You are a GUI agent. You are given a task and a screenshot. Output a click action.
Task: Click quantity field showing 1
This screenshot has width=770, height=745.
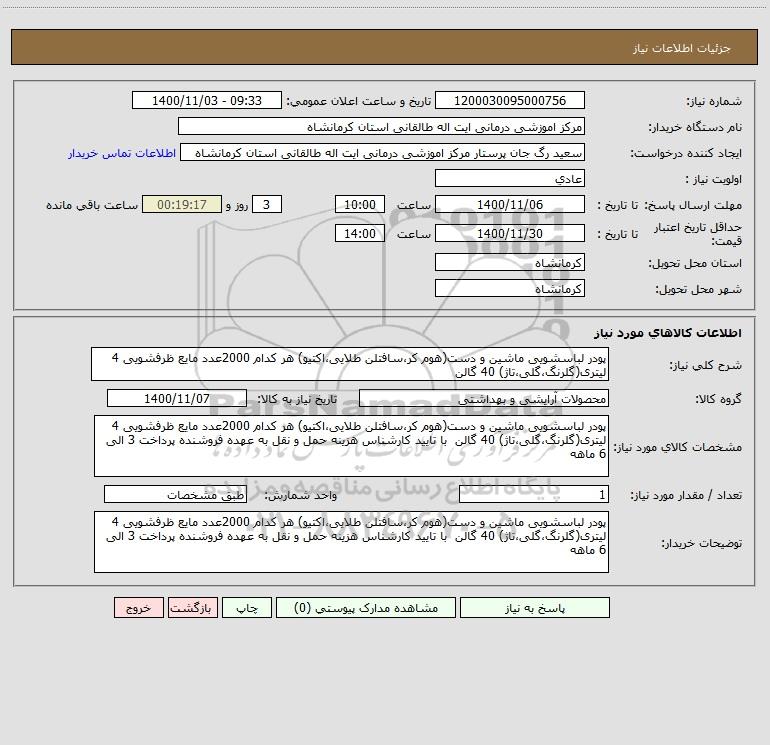(x=534, y=494)
